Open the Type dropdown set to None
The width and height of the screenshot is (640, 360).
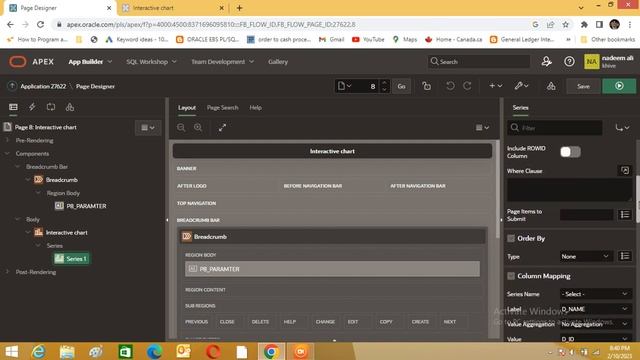[586, 256]
